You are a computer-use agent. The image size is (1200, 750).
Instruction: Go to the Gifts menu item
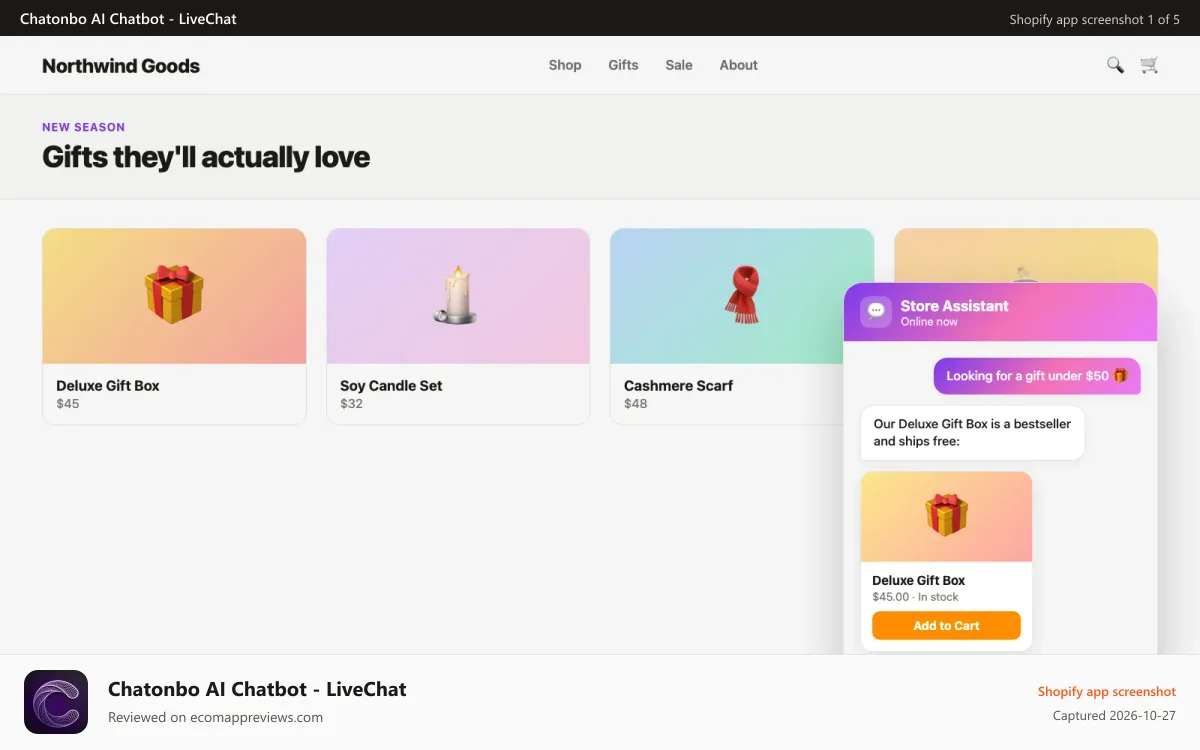tap(623, 65)
